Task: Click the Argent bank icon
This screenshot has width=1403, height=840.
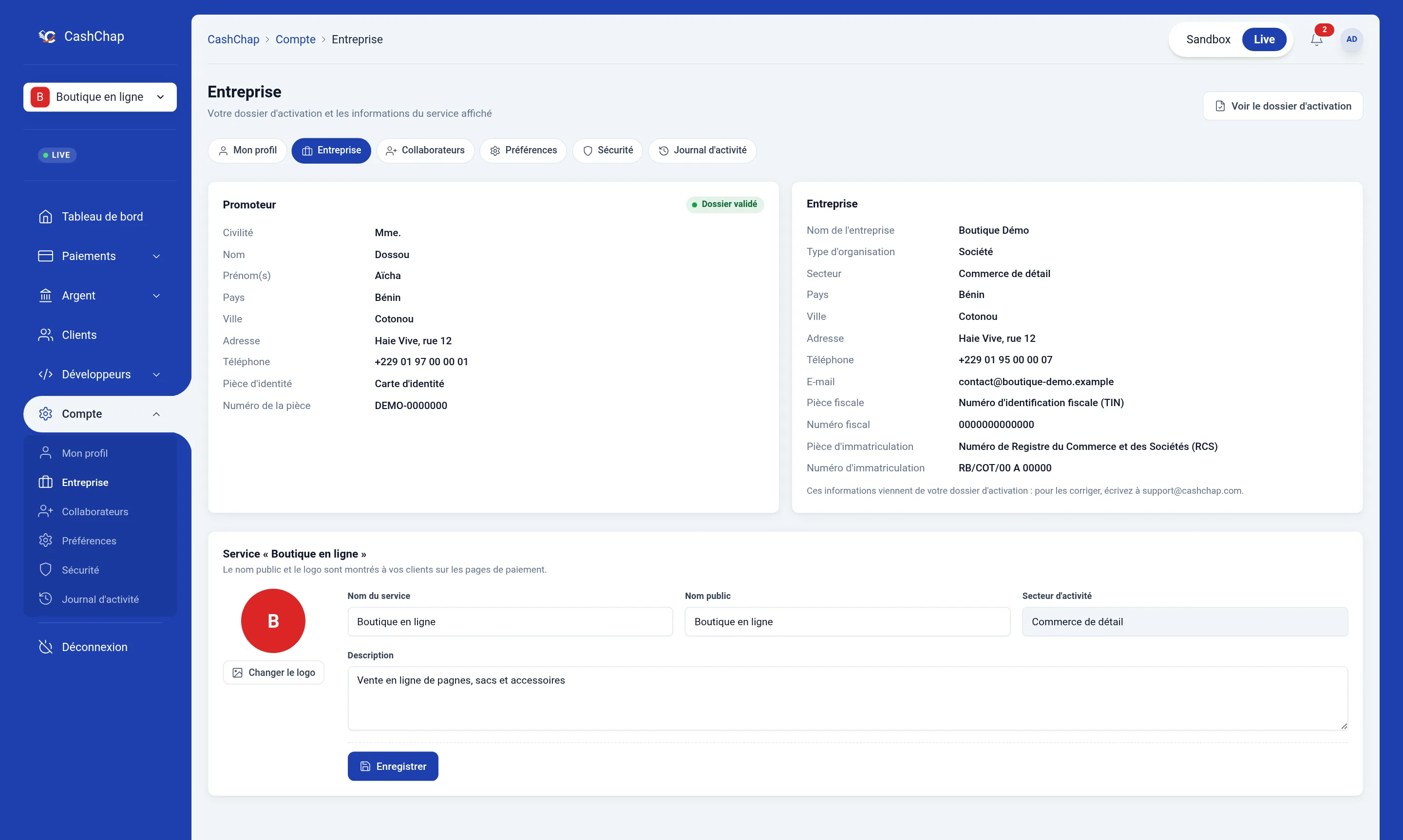Action: [x=45, y=296]
